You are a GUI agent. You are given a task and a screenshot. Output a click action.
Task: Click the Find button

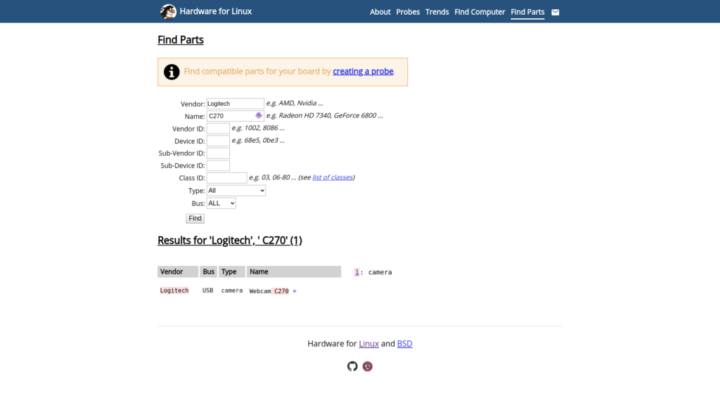click(195, 218)
